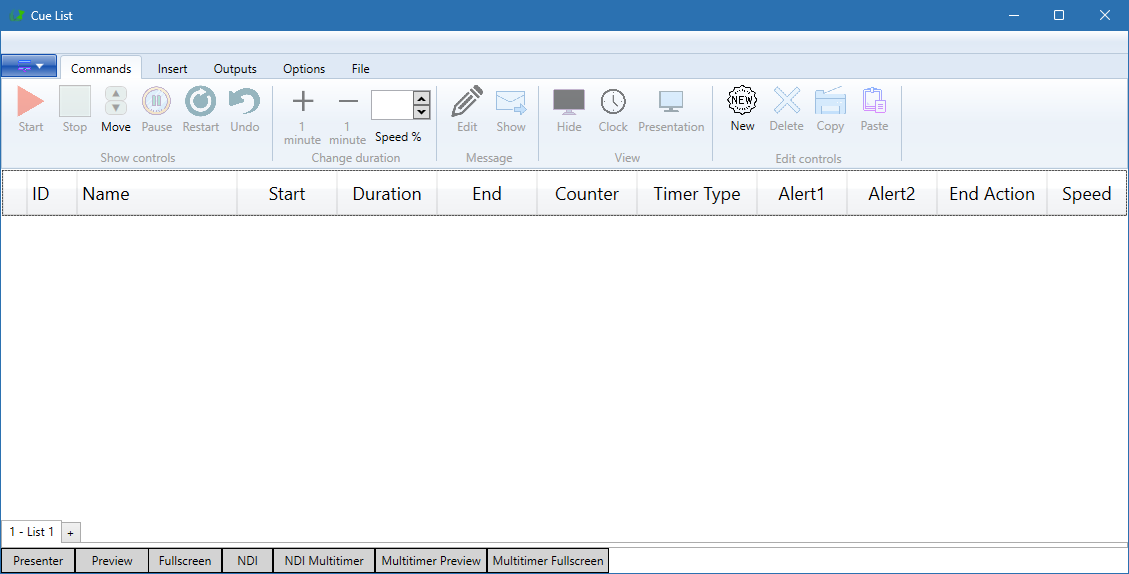
Task: Click the Alert1 column header
Action: point(801,193)
